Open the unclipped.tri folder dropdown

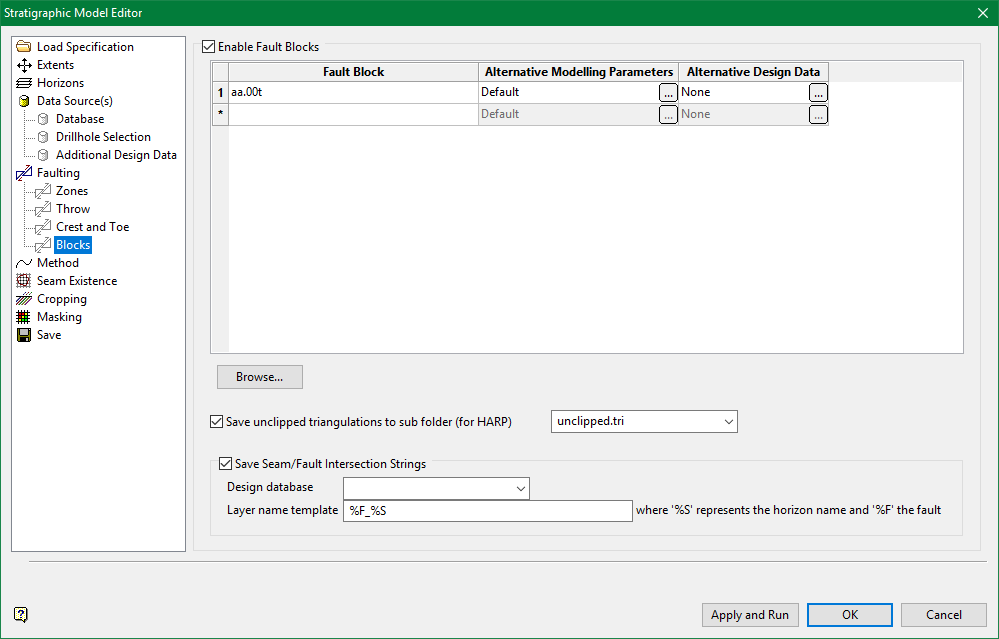click(x=726, y=422)
